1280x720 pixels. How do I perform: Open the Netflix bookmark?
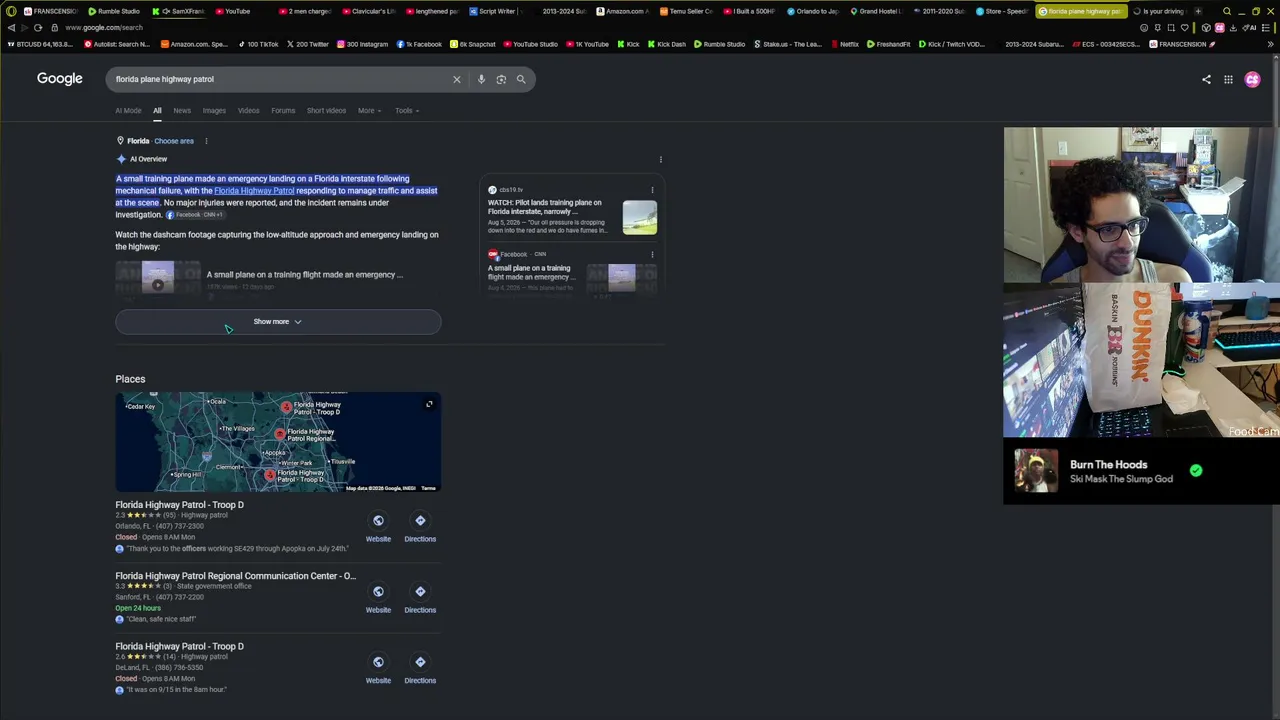click(x=844, y=44)
